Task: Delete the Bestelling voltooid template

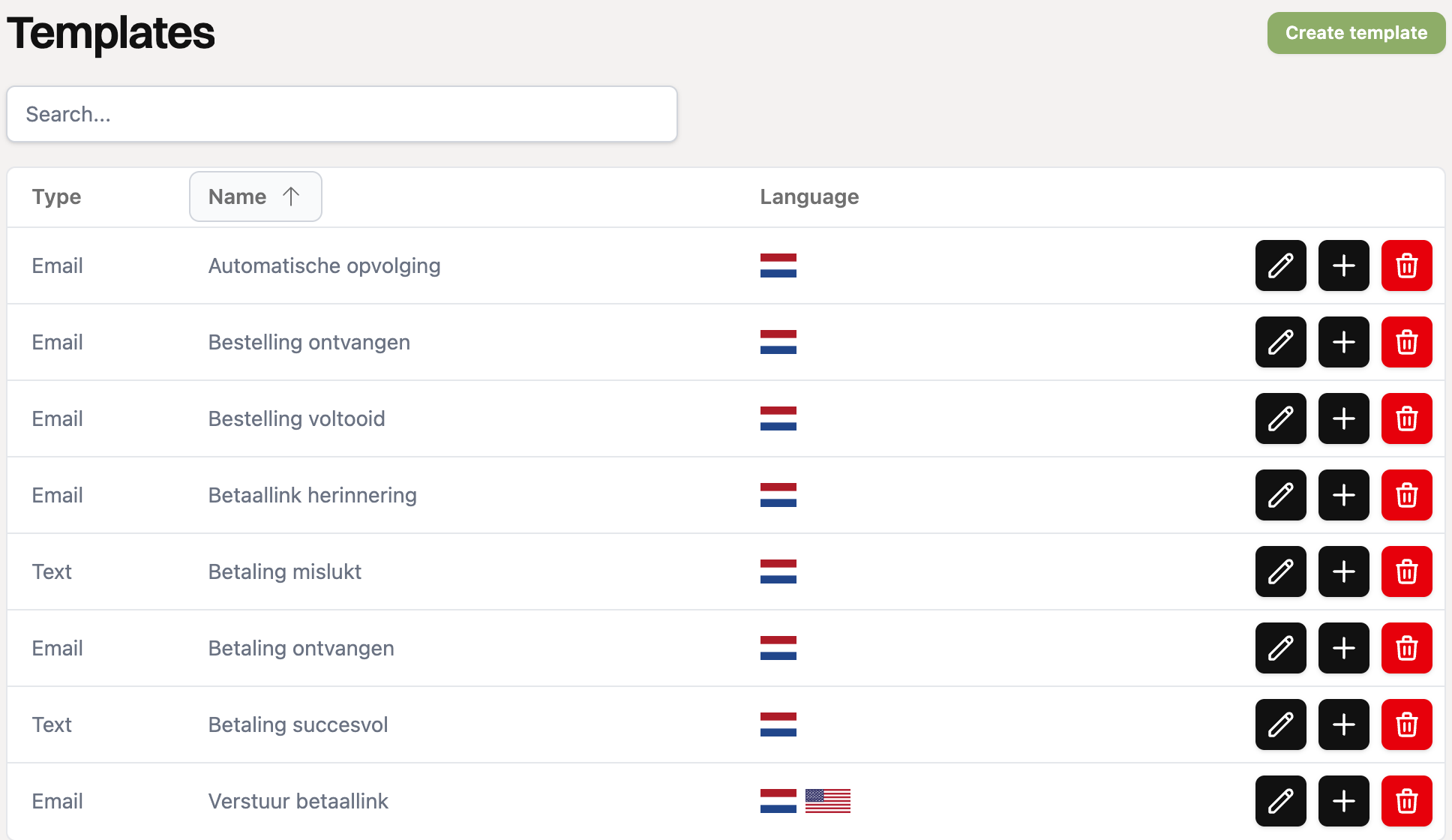Action: (1407, 418)
